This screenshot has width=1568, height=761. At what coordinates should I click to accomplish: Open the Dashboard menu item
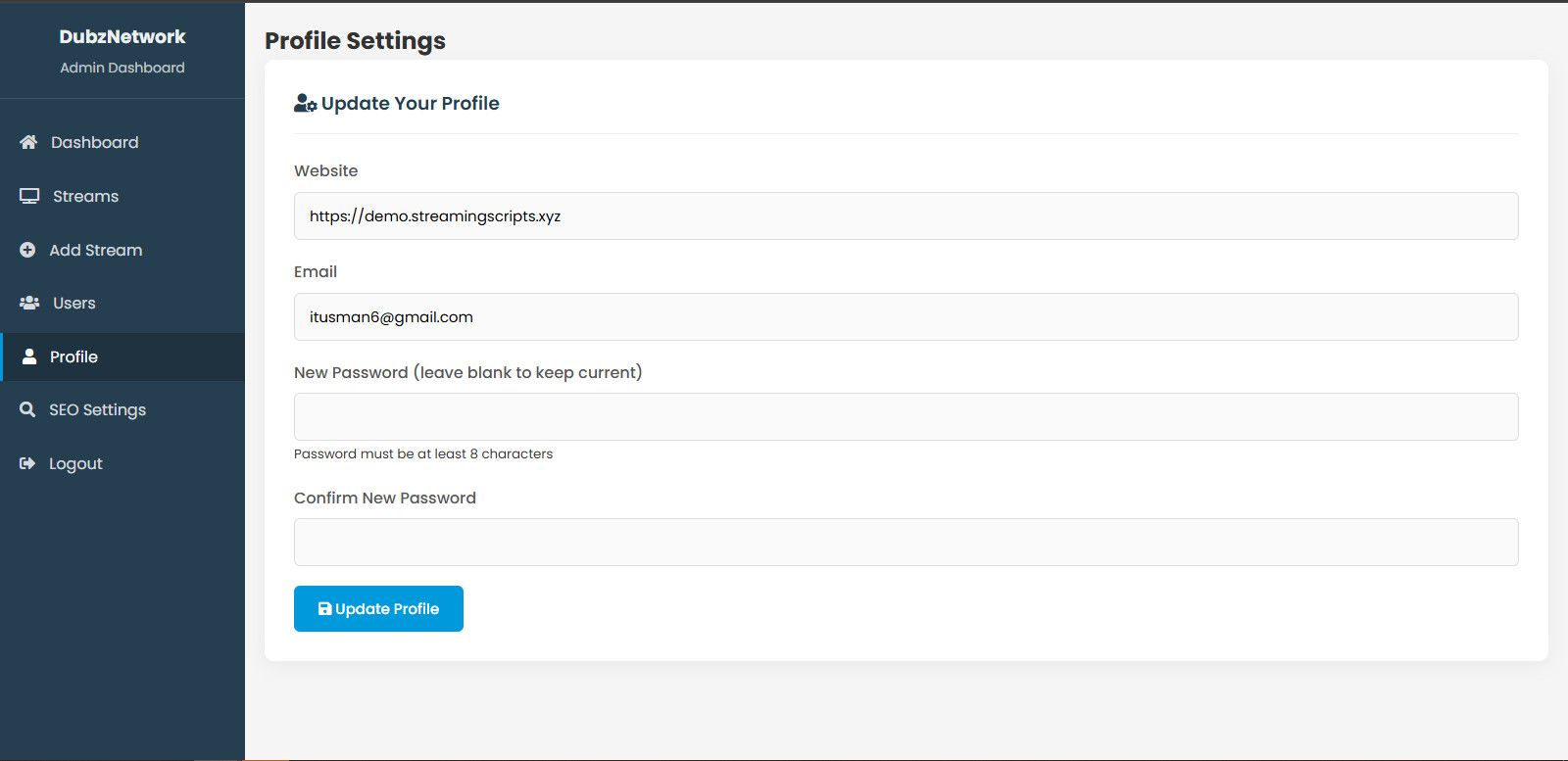(x=95, y=142)
